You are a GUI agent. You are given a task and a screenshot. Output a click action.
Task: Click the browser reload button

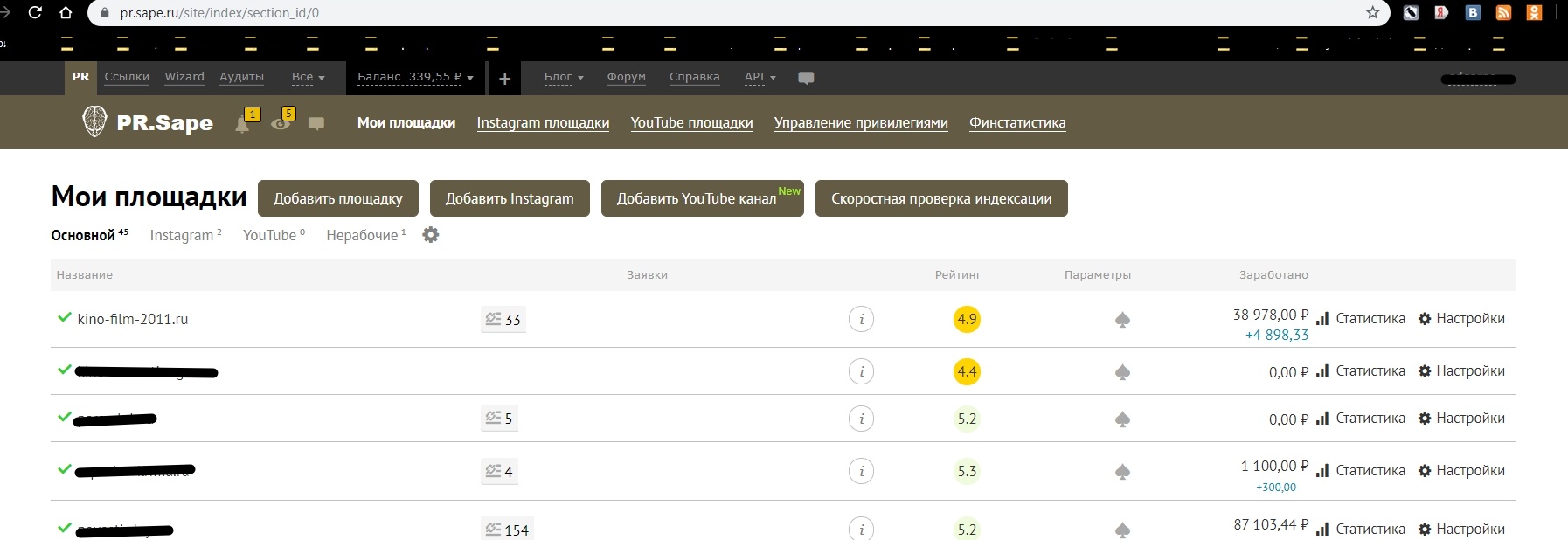click(x=35, y=13)
